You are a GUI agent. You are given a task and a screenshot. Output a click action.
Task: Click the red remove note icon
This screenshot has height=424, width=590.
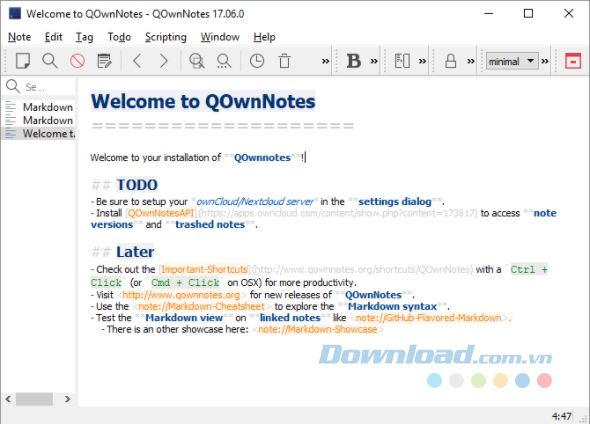pos(77,61)
